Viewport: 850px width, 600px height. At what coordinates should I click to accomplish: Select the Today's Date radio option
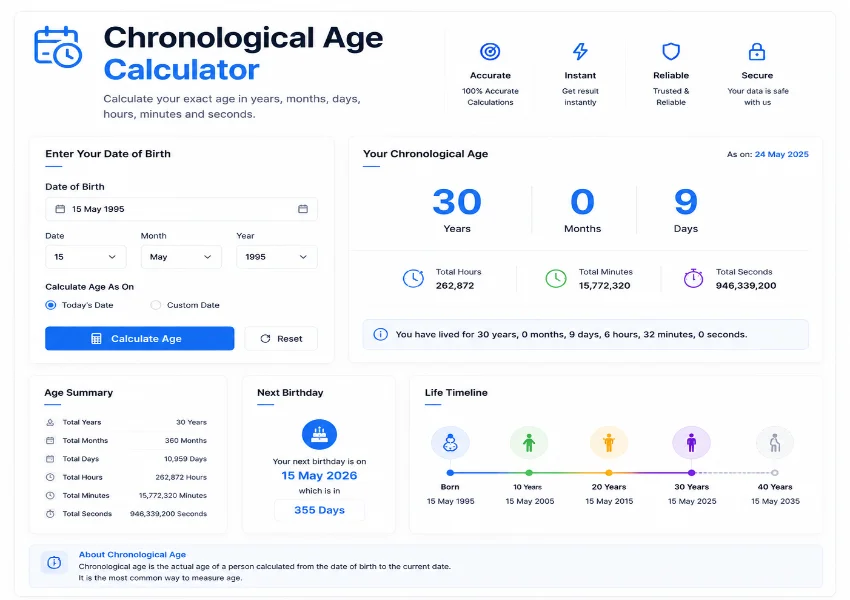coord(50,305)
